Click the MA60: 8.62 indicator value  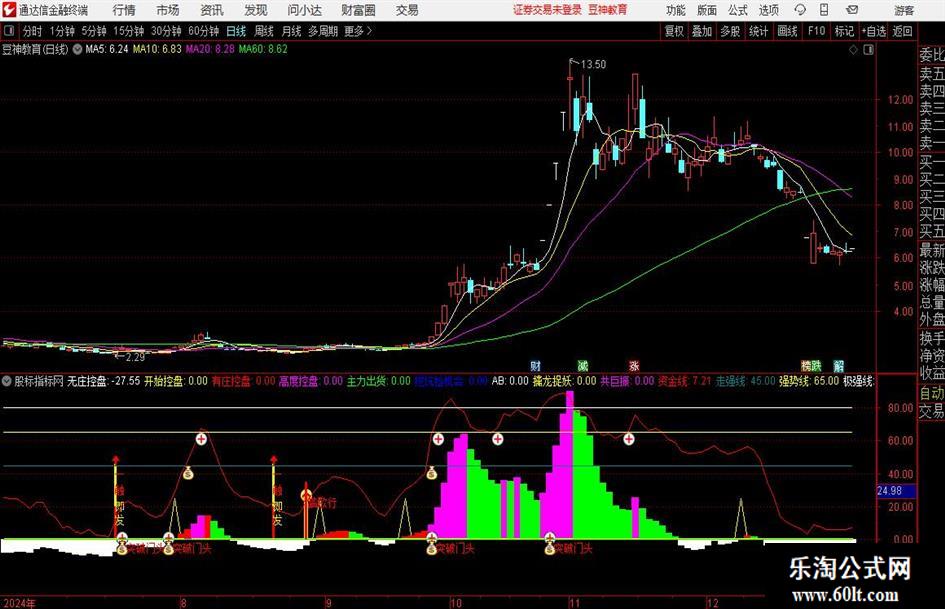[263, 49]
